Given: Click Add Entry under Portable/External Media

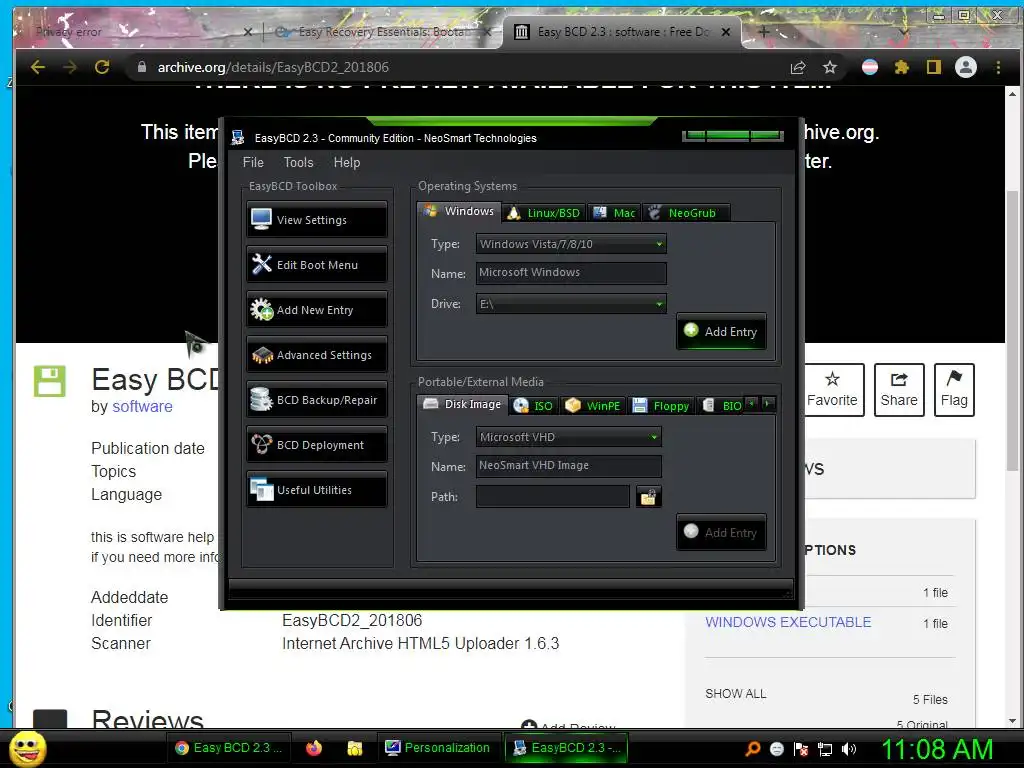Looking at the screenshot, I should pyautogui.click(x=721, y=532).
